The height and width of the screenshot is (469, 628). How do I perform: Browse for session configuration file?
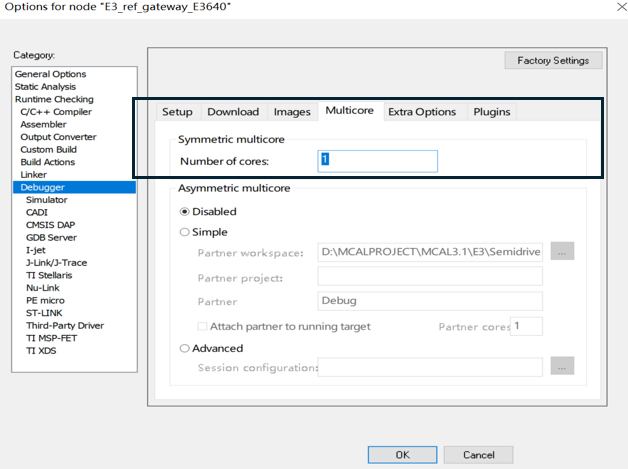tap(562, 367)
